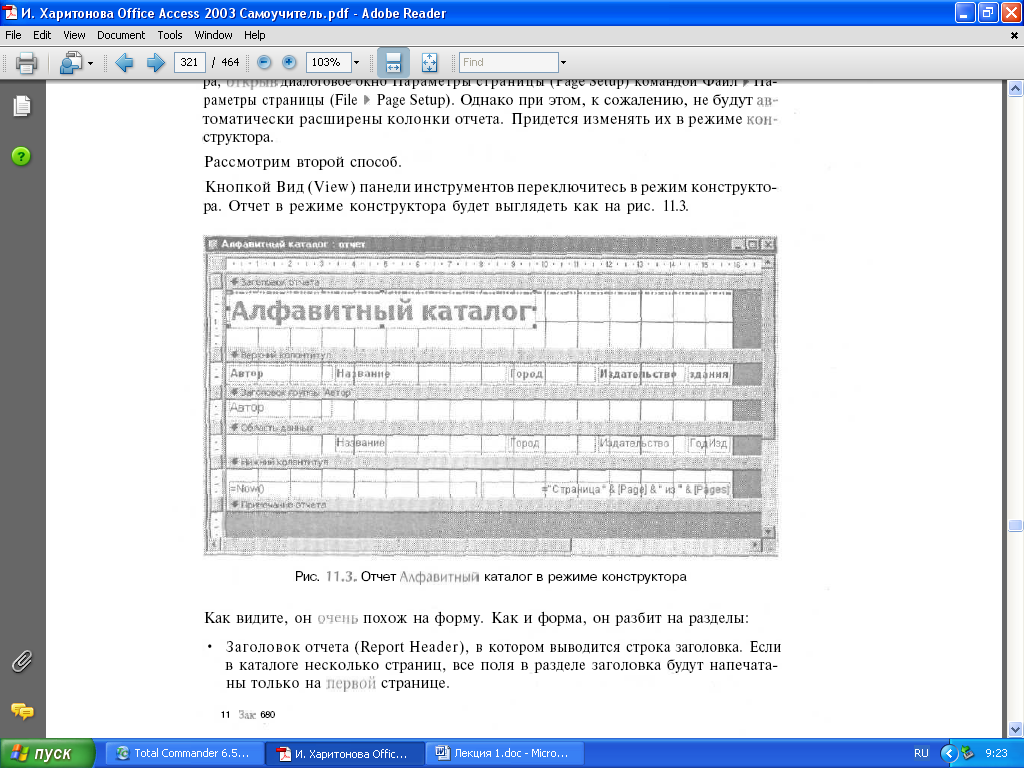Open the Comments panel icon
The image size is (1024, 768).
22,711
